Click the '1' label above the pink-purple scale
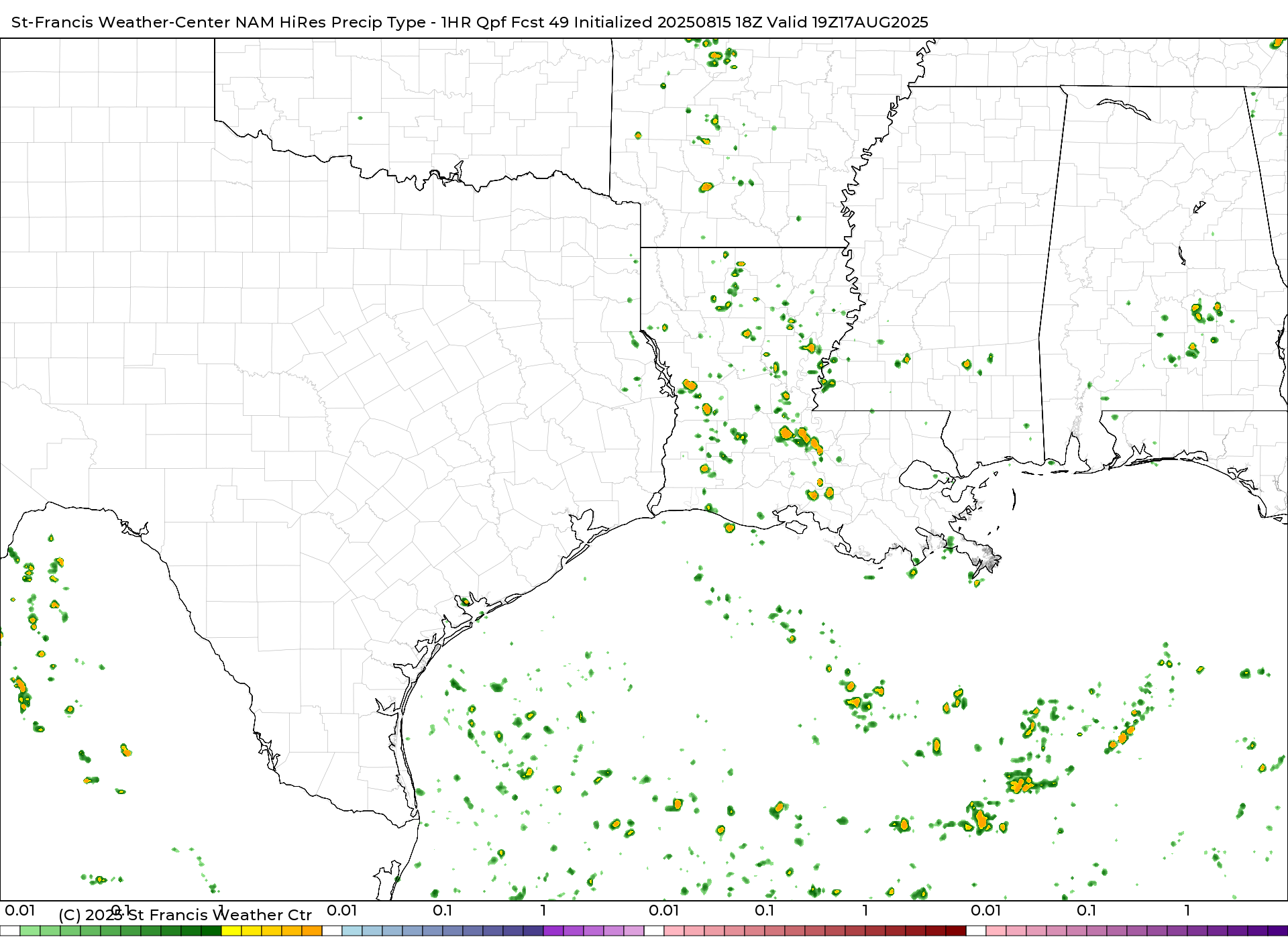Image resolution: width=1288 pixels, height=939 pixels. coord(1187,910)
